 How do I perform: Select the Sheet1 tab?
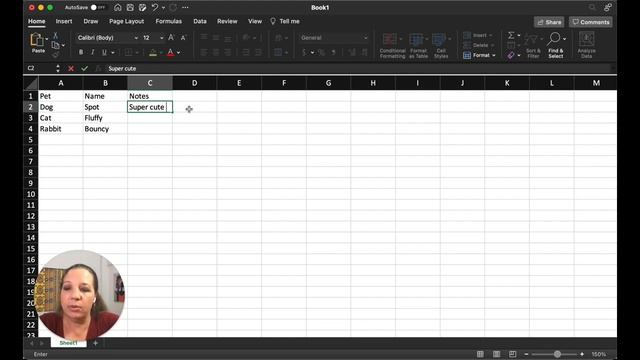click(68, 343)
